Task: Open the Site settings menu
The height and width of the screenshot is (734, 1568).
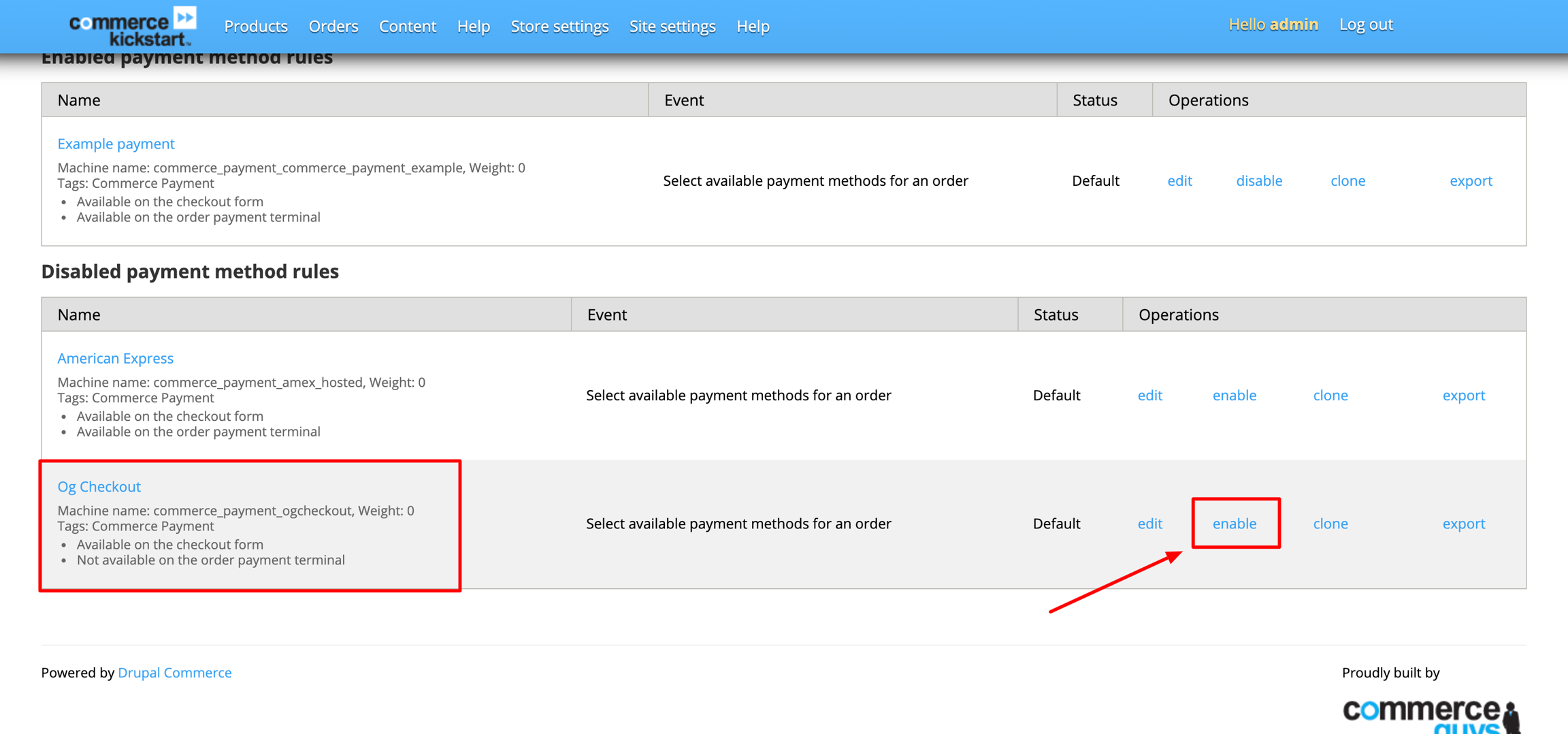Action: pos(672,27)
